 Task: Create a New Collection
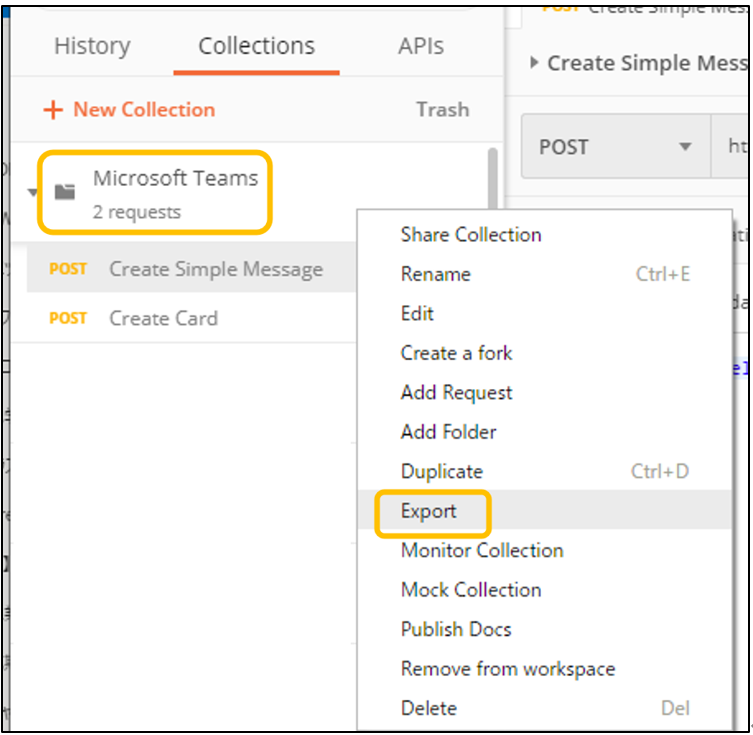click(x=144, y=110)
